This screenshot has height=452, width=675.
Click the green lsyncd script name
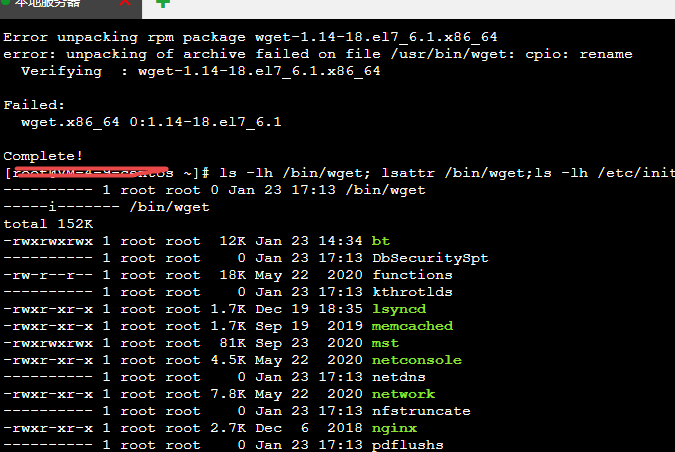coord(399,309)
